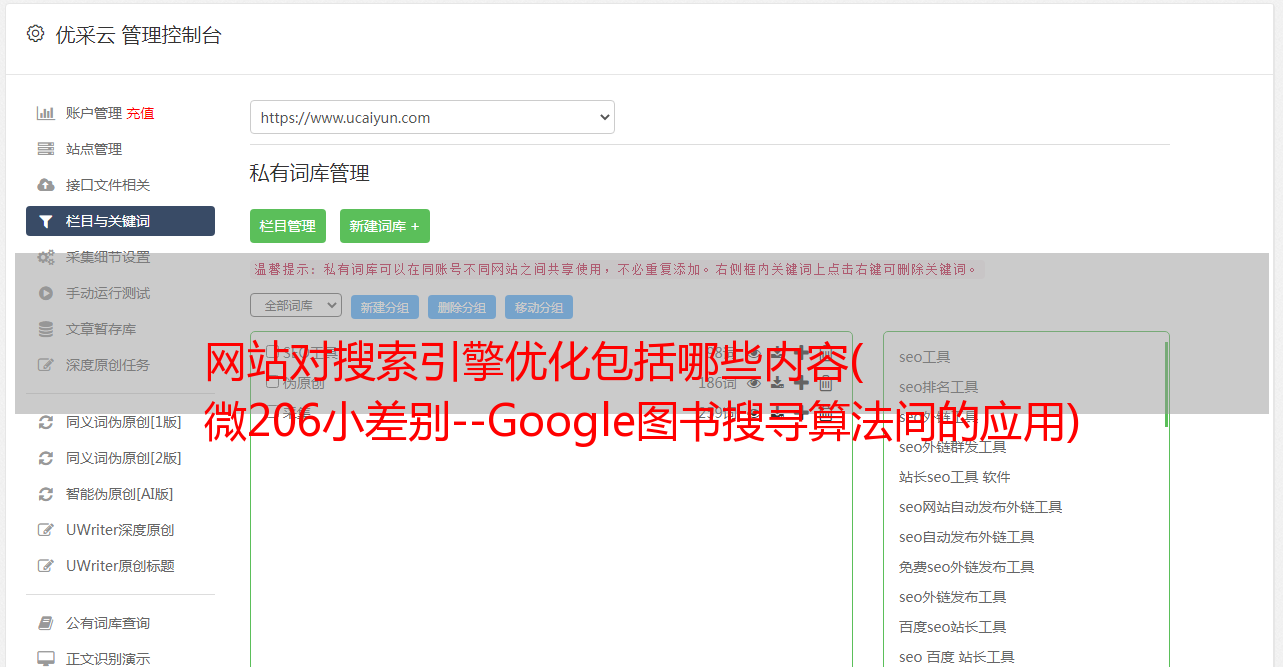Select keyword seo排名工具 in the right list
The width and height of the screenshot is (1283, 667).
point(938,387)
